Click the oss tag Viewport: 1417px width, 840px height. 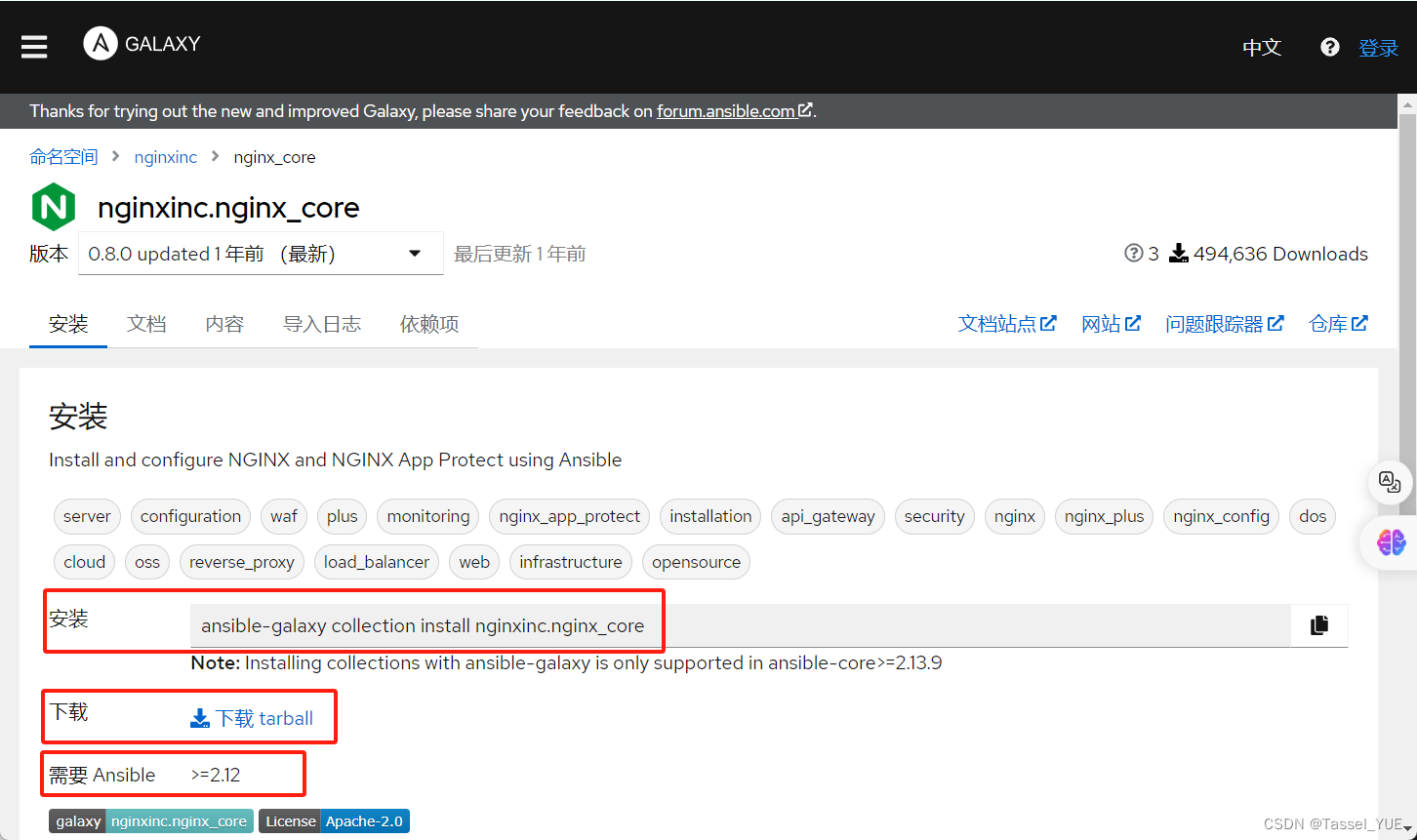point(147,562)
